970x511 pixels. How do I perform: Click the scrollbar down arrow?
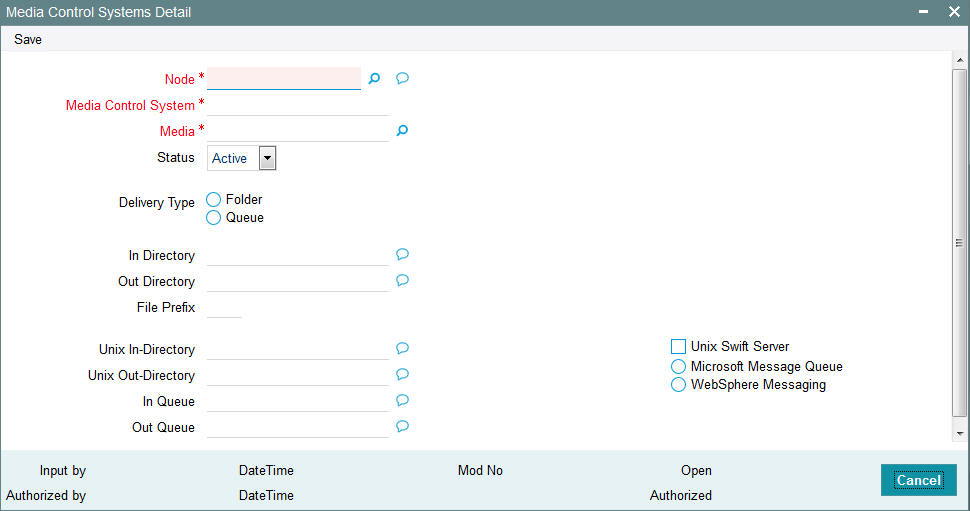(959, 433)
